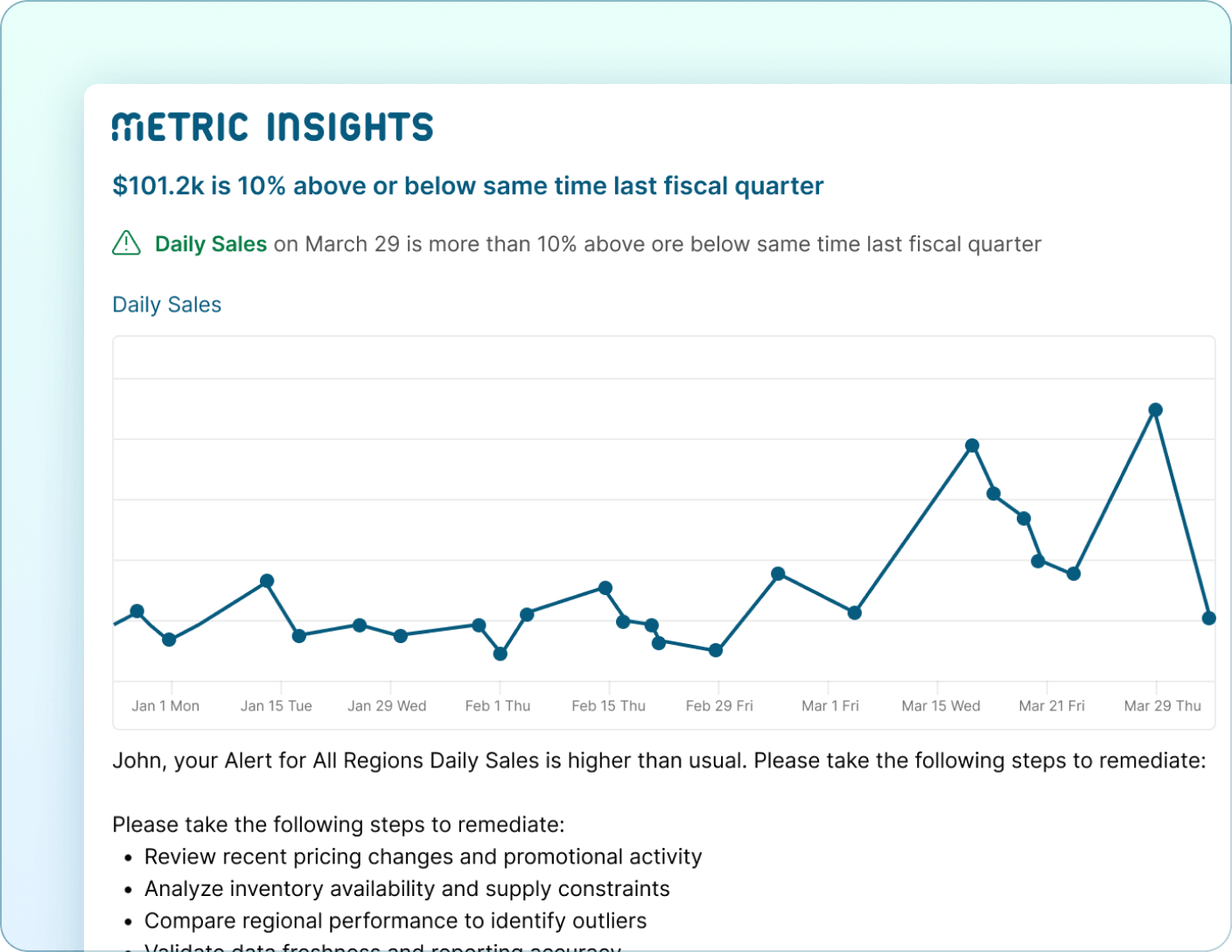
Task: Click the $101.2k alert headline
Action: pos(467,185)
